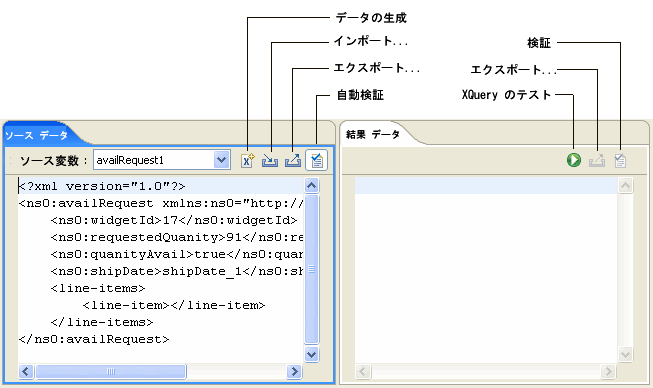Viewport: 653px width, 388px height.
Task: Toggle the auto-validate button in source toolbar
Action: click(x=317, y=160)
